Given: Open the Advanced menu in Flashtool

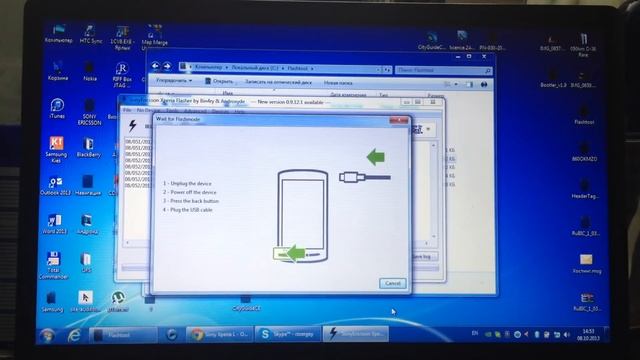Looking at the screenshot, I should pyautogui.click(x=195, y=111).
